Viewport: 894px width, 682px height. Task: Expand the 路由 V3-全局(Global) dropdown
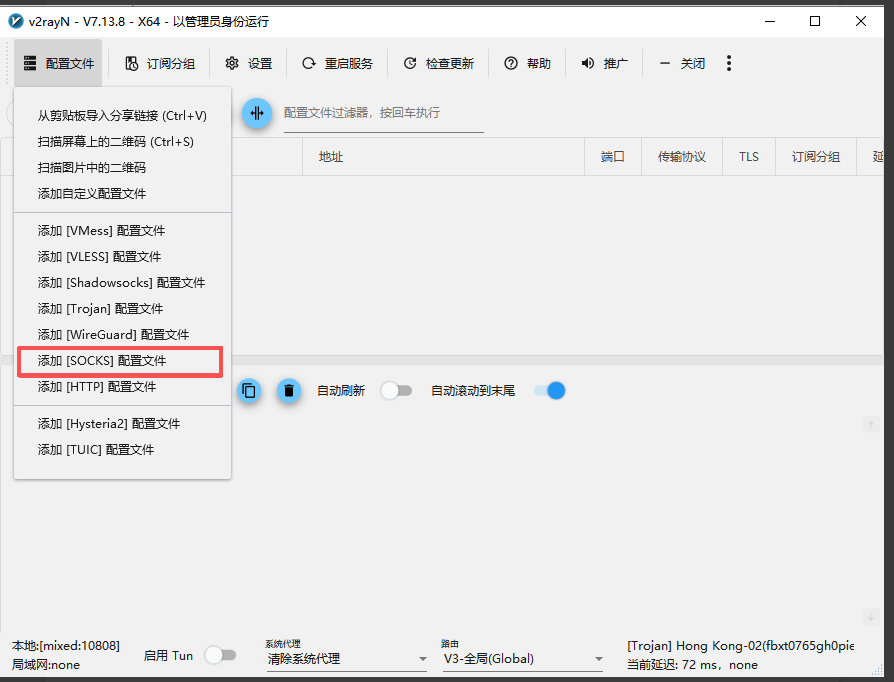point(522,659)
